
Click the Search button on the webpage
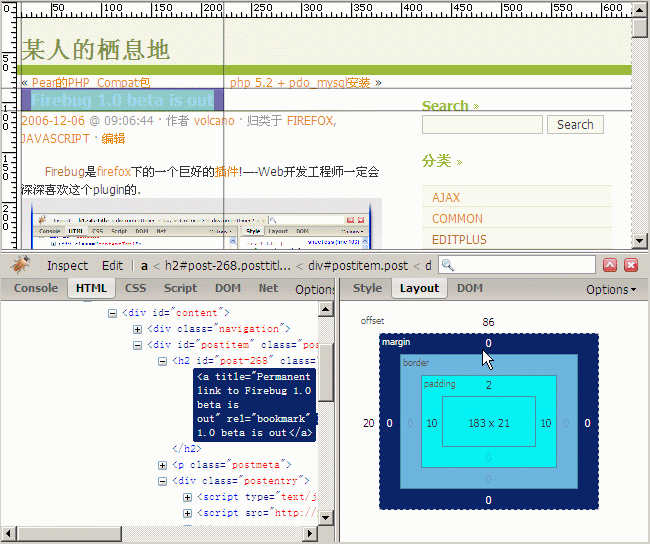click(x=575, y=125)
